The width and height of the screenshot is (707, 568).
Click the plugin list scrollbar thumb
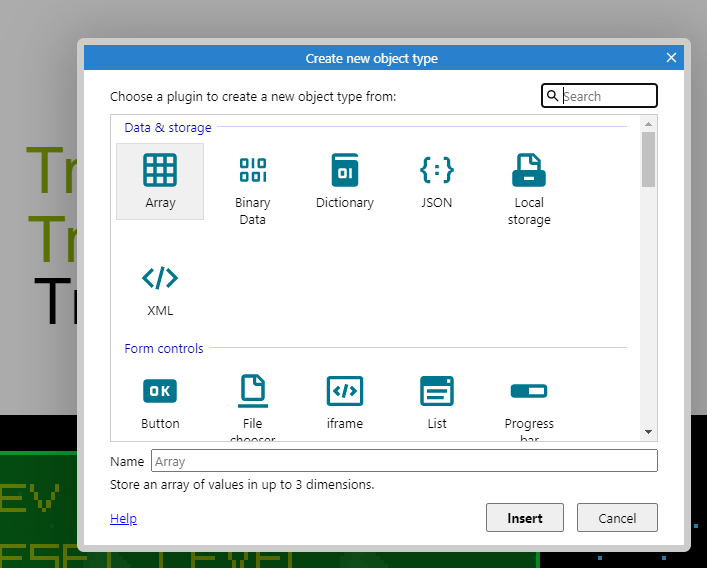coord(648,159)
